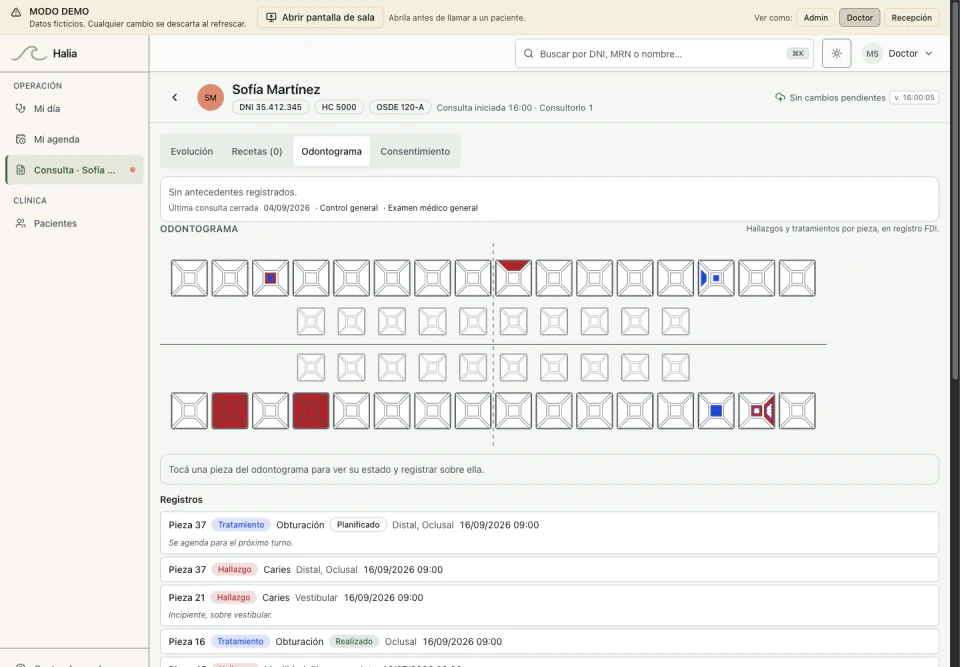Switch view to Admin role
Screen dimensions: 960x667
(816, 18)
